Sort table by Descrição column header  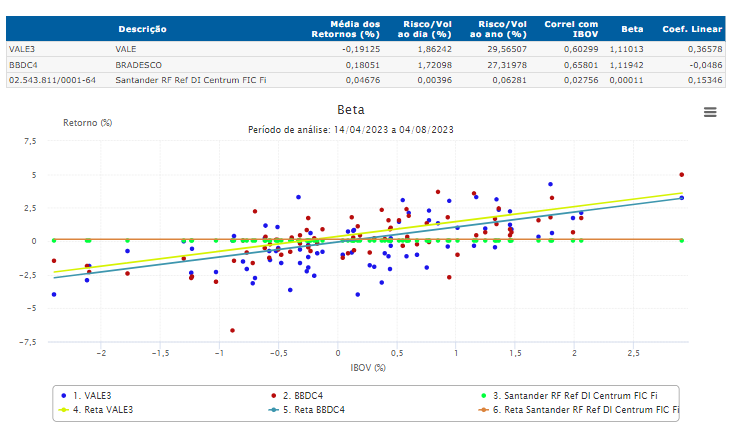point(143,30)
